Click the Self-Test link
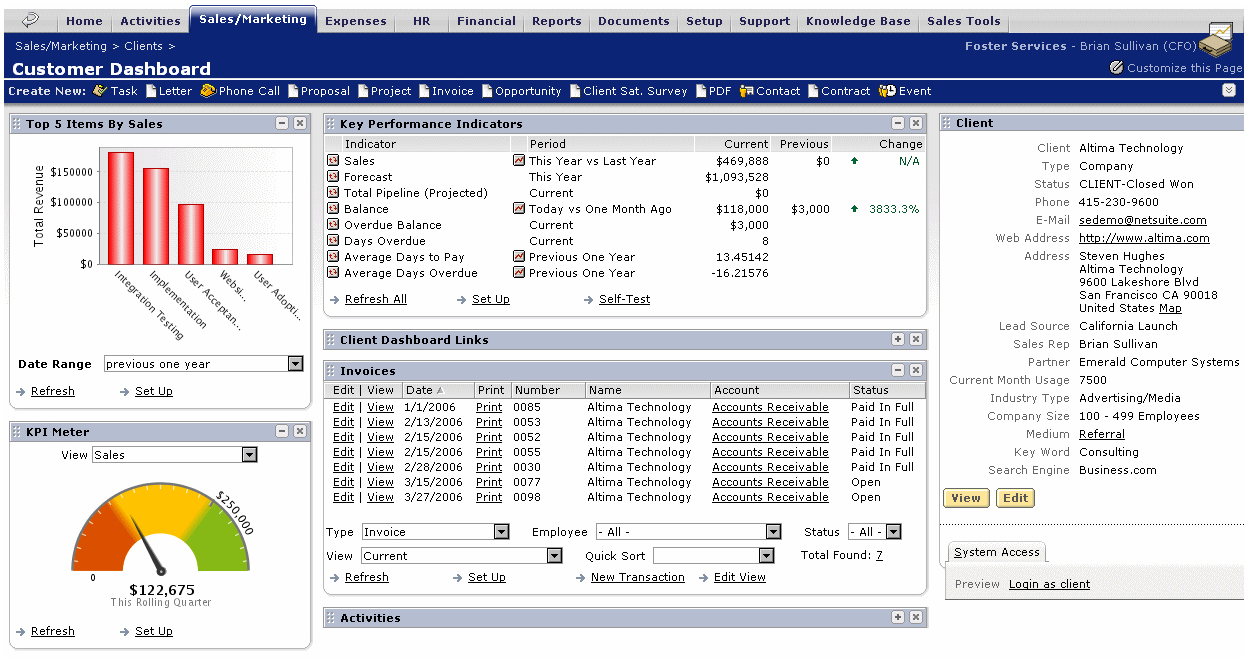 point(624,299)
